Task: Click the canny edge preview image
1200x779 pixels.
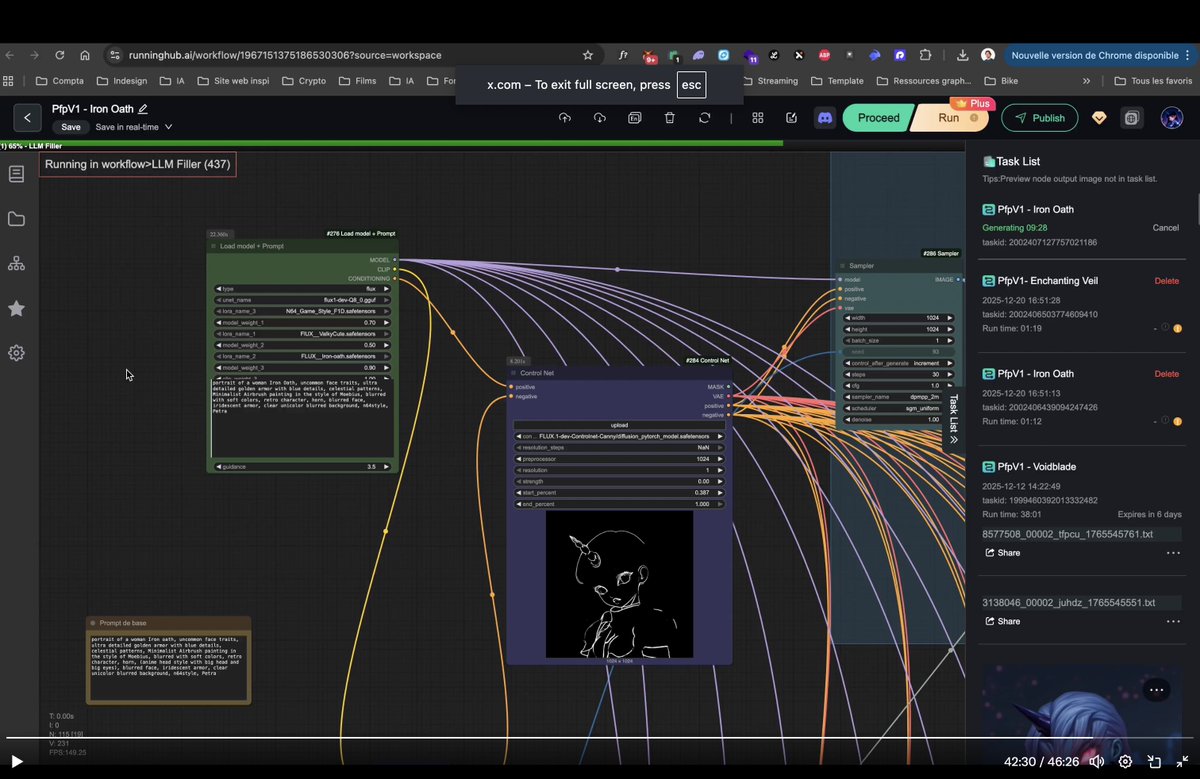Action: [619, 584]
